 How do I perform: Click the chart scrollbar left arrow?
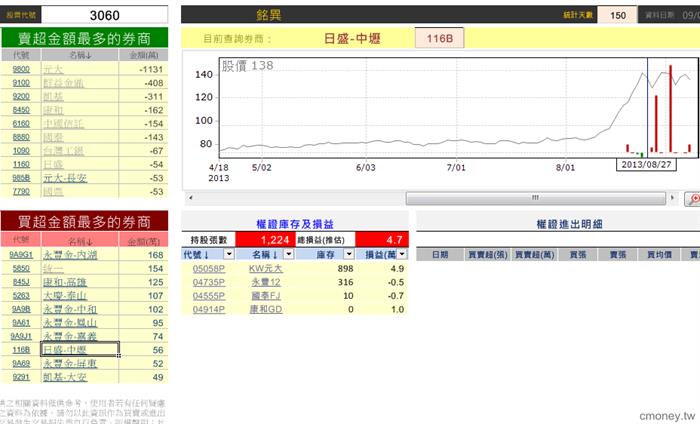191,198
